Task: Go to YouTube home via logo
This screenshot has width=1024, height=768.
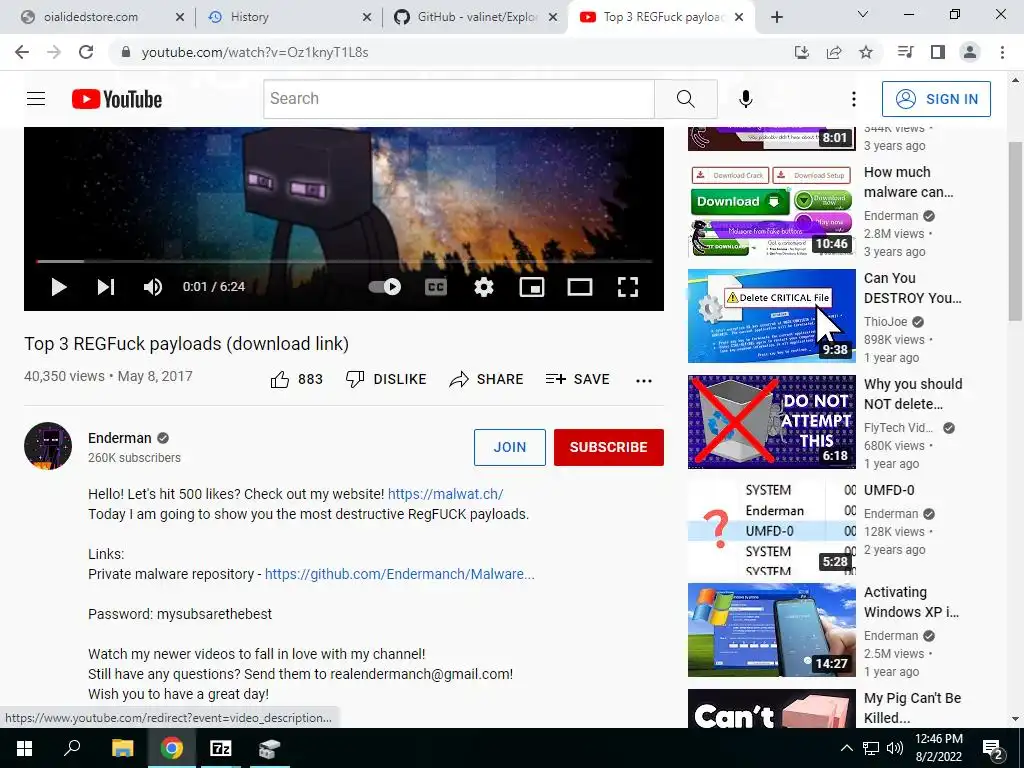Action: click(x=117, y=99)
